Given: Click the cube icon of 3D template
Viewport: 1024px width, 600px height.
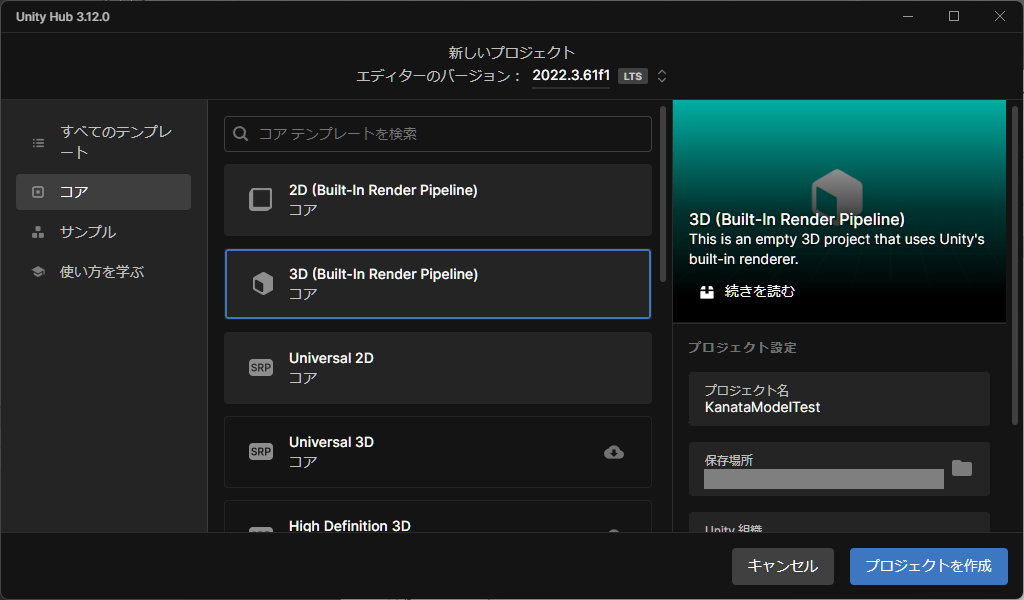Looking at the screenshot, I should pos(263,283).
